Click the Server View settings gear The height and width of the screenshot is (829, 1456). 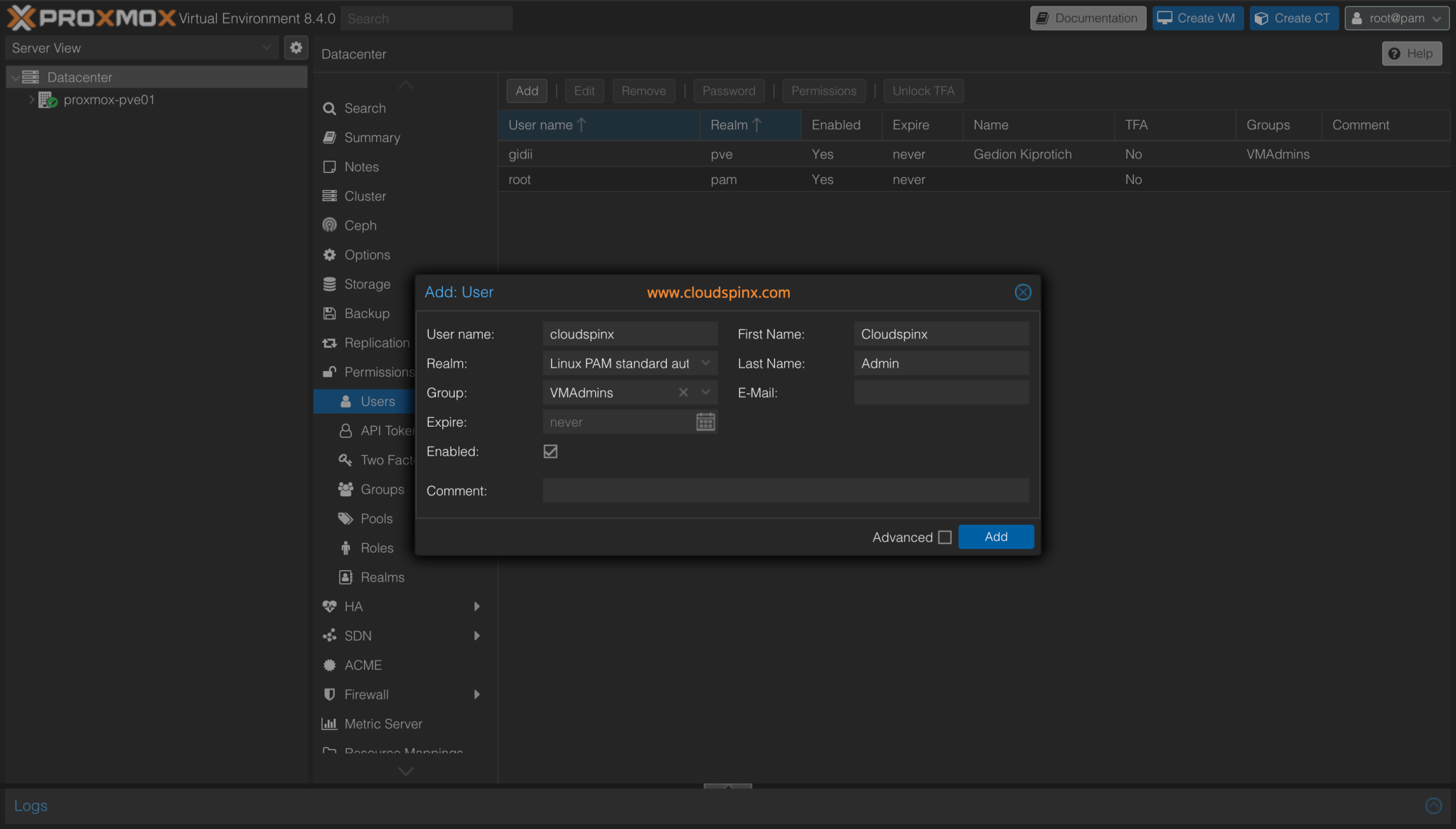coord(296,48)
